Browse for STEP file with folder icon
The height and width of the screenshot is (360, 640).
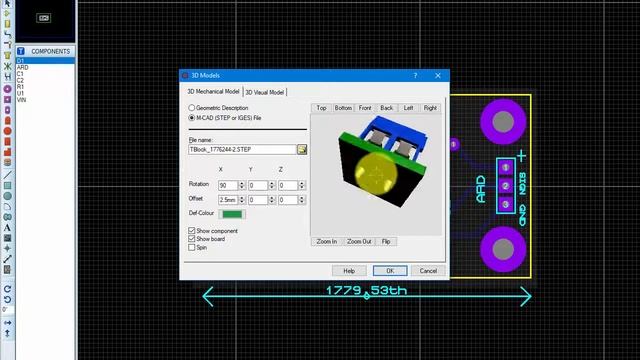tap(302, 149)
